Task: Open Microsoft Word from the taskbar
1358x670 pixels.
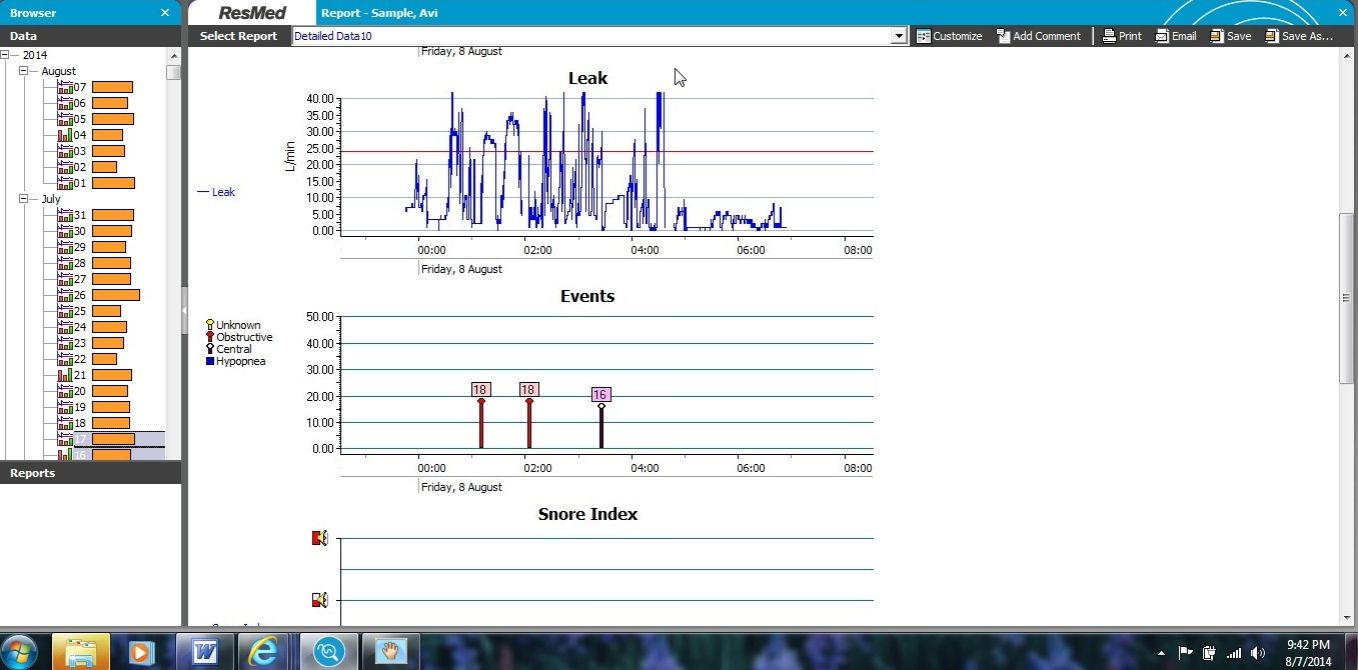Action: tap(204, 652)
